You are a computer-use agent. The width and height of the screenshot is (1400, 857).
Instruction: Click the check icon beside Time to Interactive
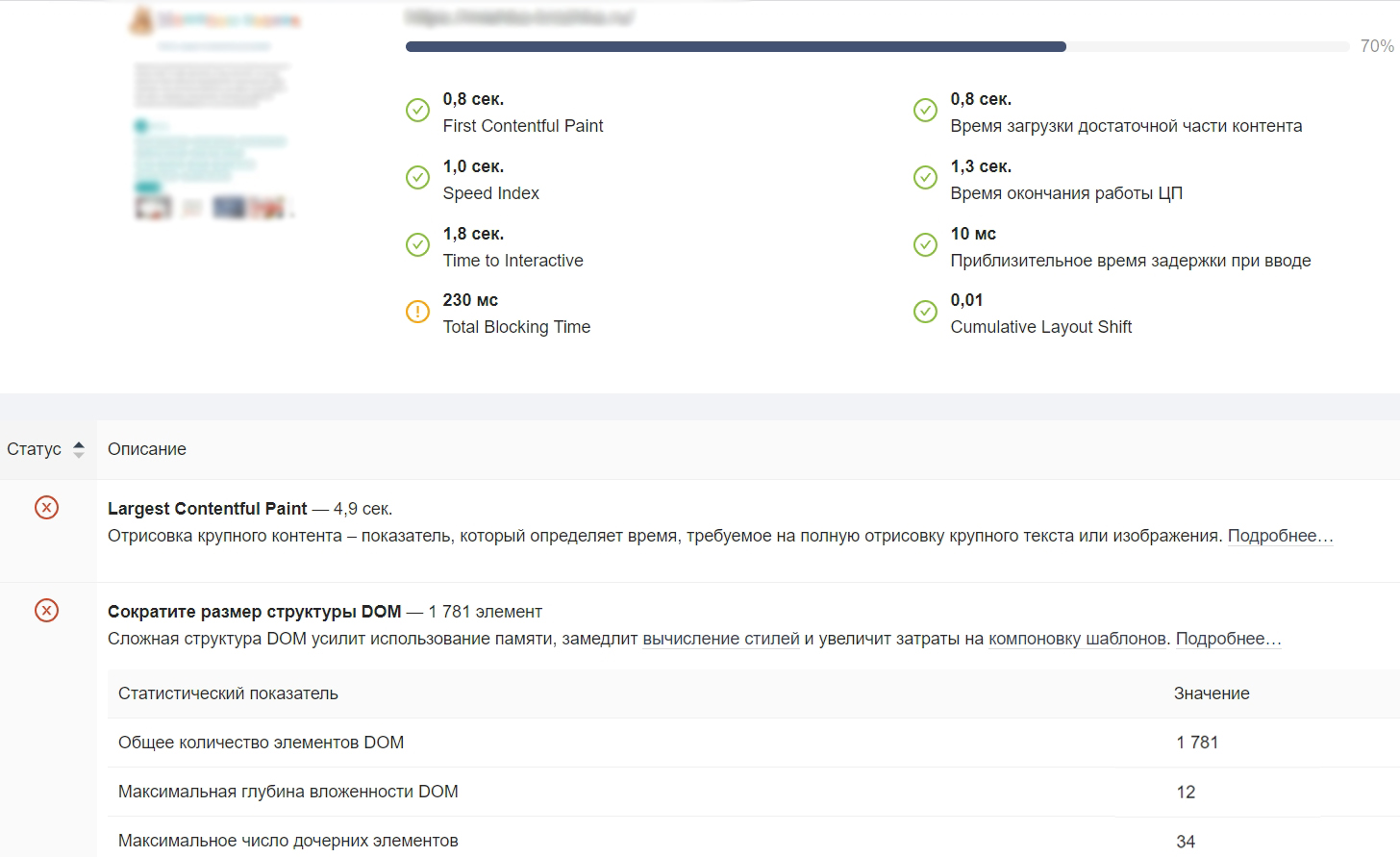tap(417, 245)
